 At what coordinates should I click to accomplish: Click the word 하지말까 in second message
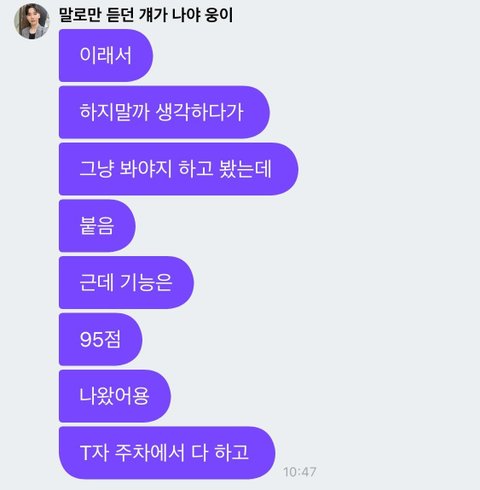(114, 112)
